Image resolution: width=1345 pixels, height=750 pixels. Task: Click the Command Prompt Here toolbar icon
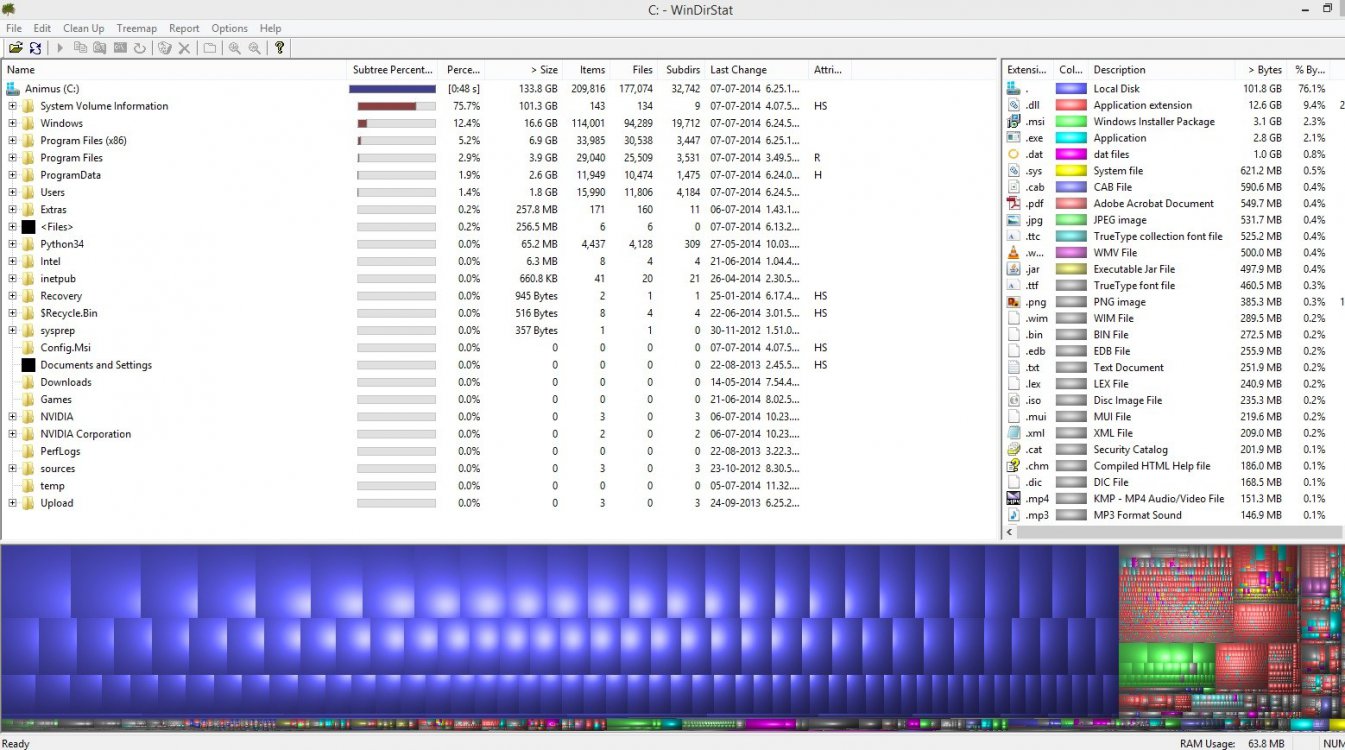(x=120, y=48)
